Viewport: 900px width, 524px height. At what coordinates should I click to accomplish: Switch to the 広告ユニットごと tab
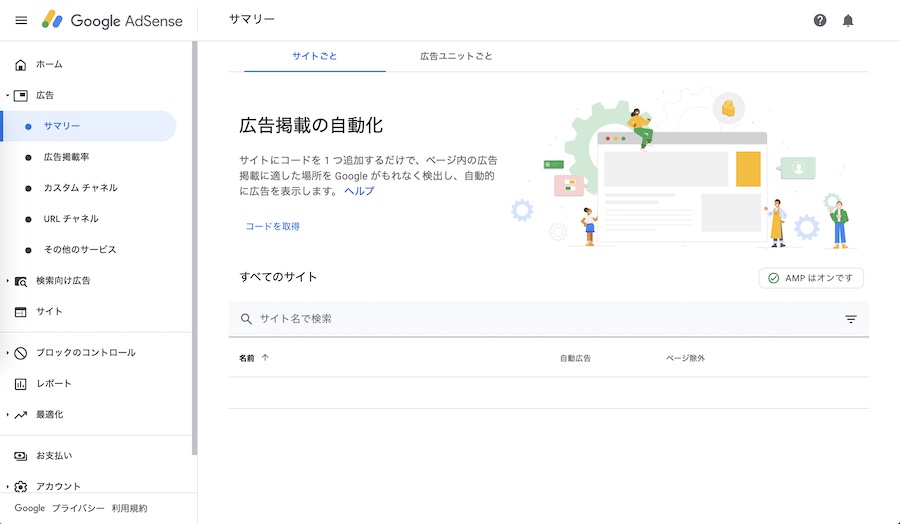[456, 56]
